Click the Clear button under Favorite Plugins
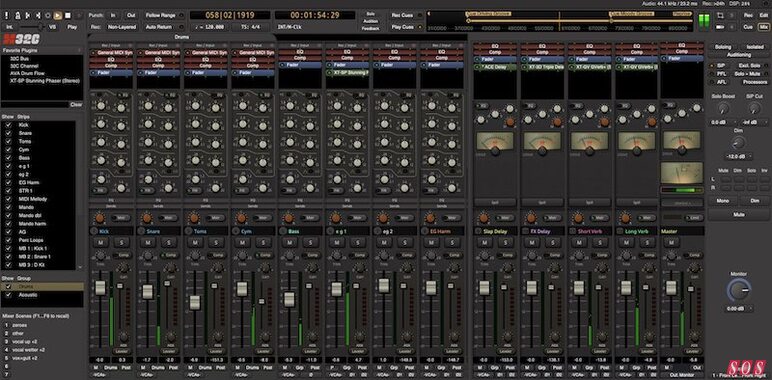772x380 pixels. click(x=76, y=104)
